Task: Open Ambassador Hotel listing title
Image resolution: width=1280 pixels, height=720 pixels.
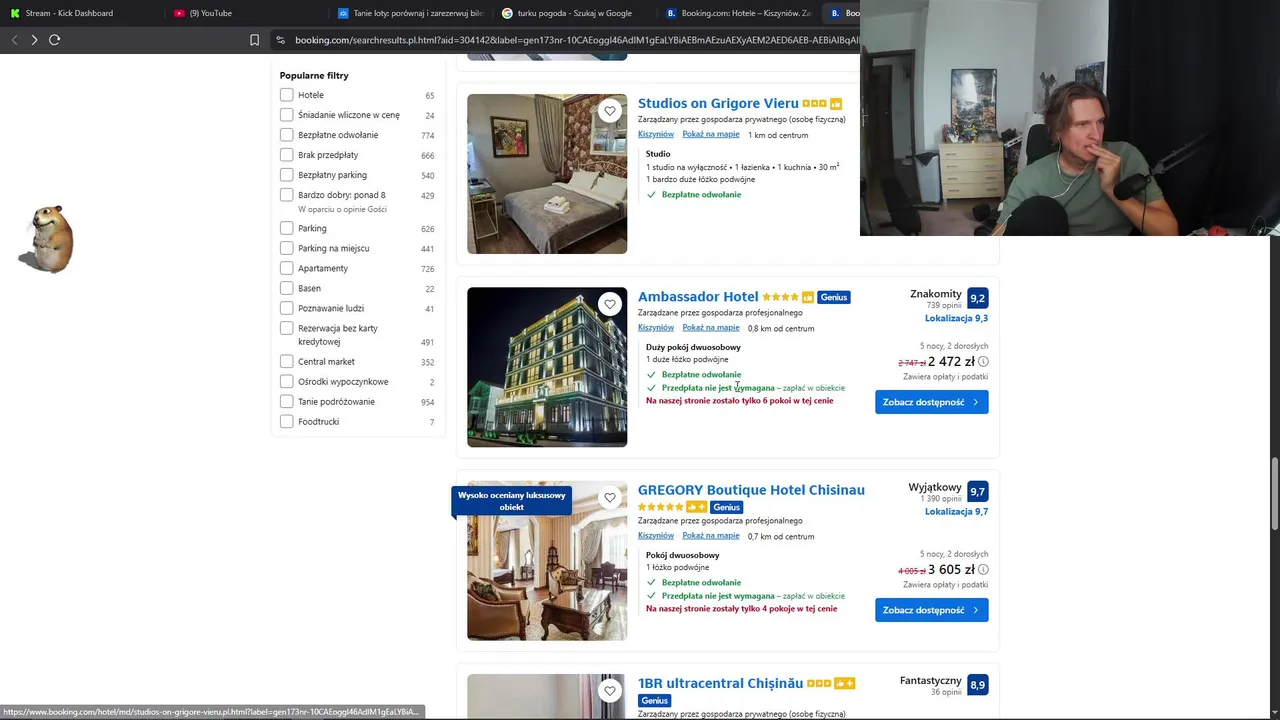Action: point(698,297)
